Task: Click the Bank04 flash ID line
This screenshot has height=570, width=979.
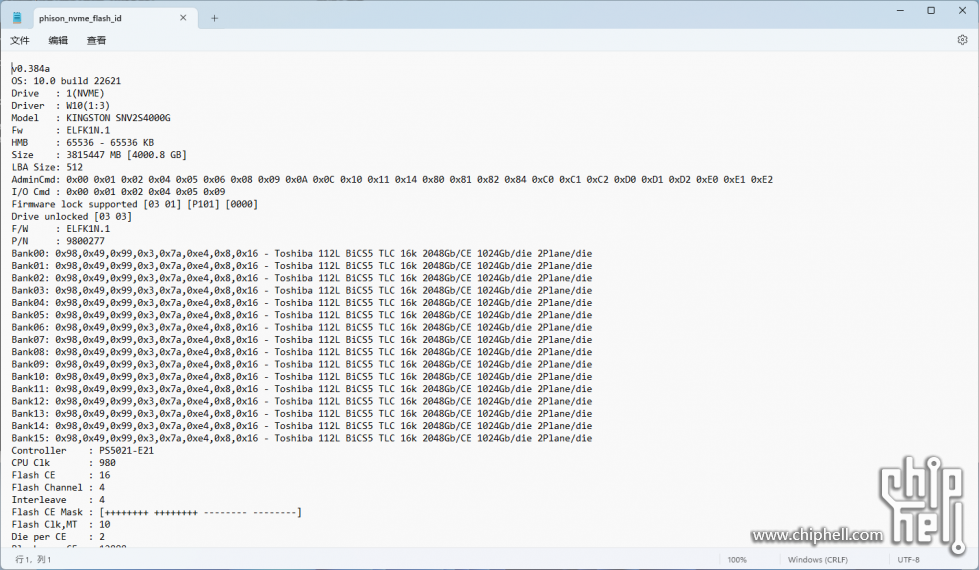Action: [x=302, y=303]
